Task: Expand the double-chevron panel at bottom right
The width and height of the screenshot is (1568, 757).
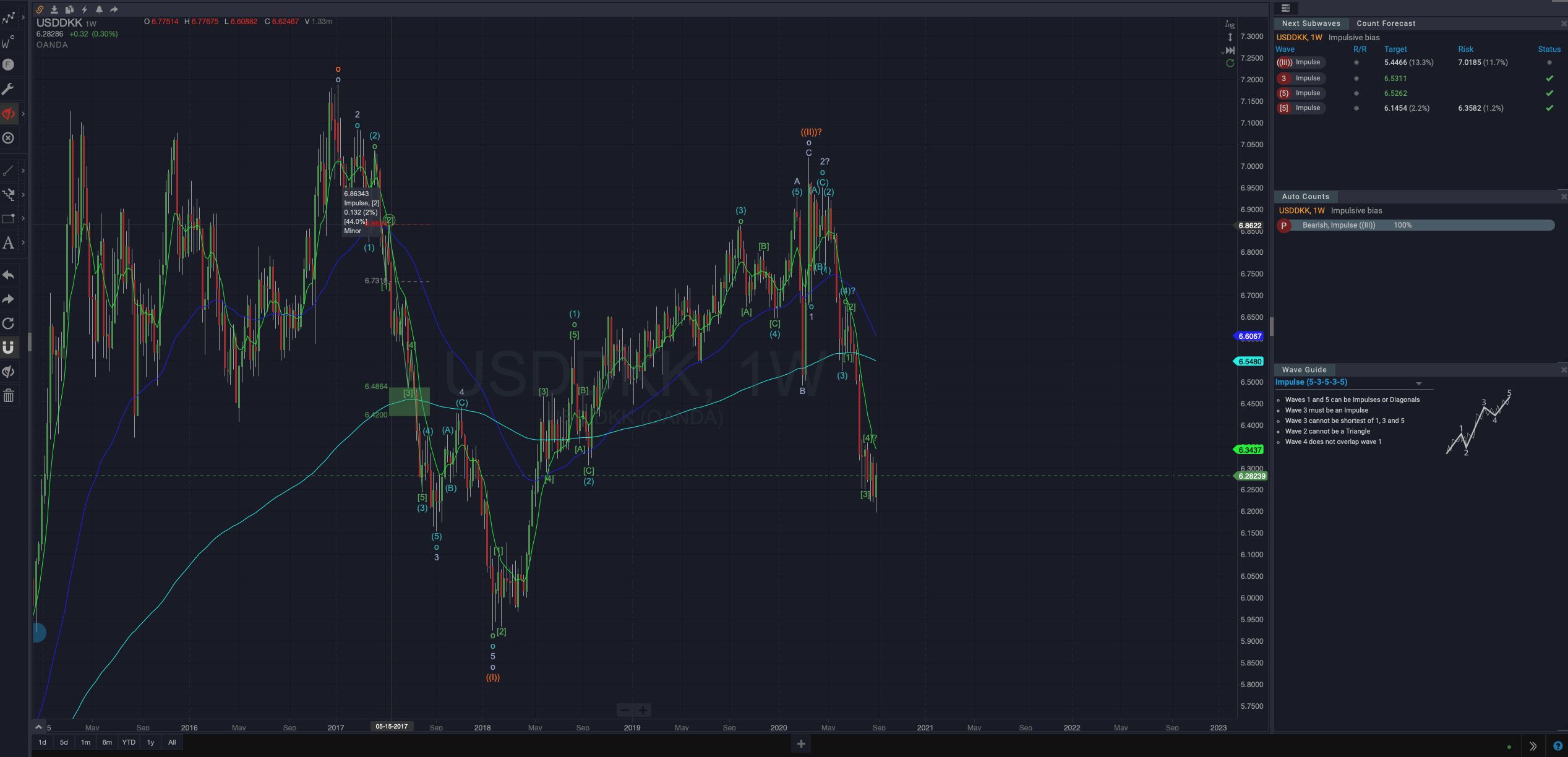Action: pos(1533,746)
